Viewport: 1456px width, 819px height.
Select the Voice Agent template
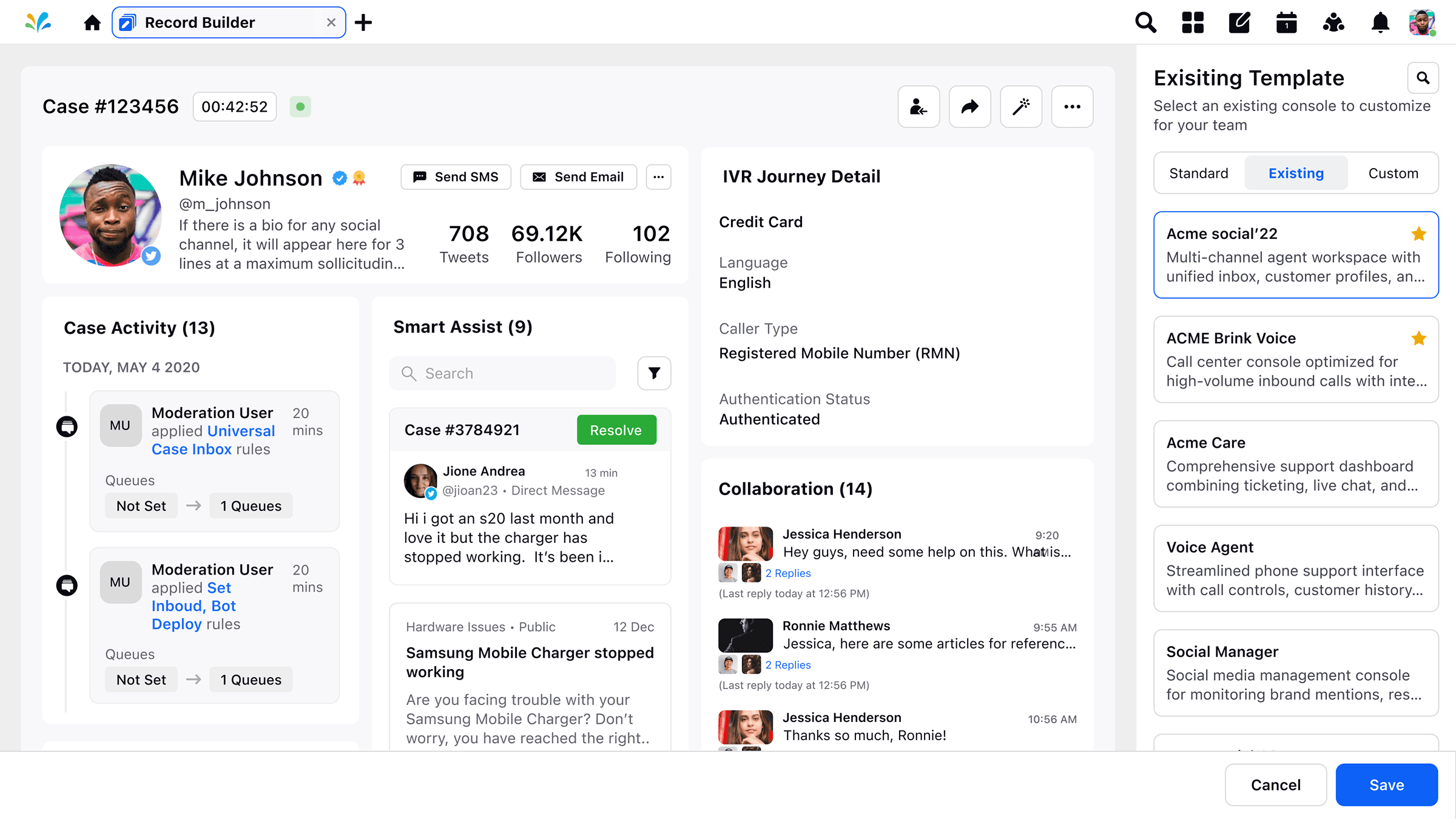point(1296,568)
